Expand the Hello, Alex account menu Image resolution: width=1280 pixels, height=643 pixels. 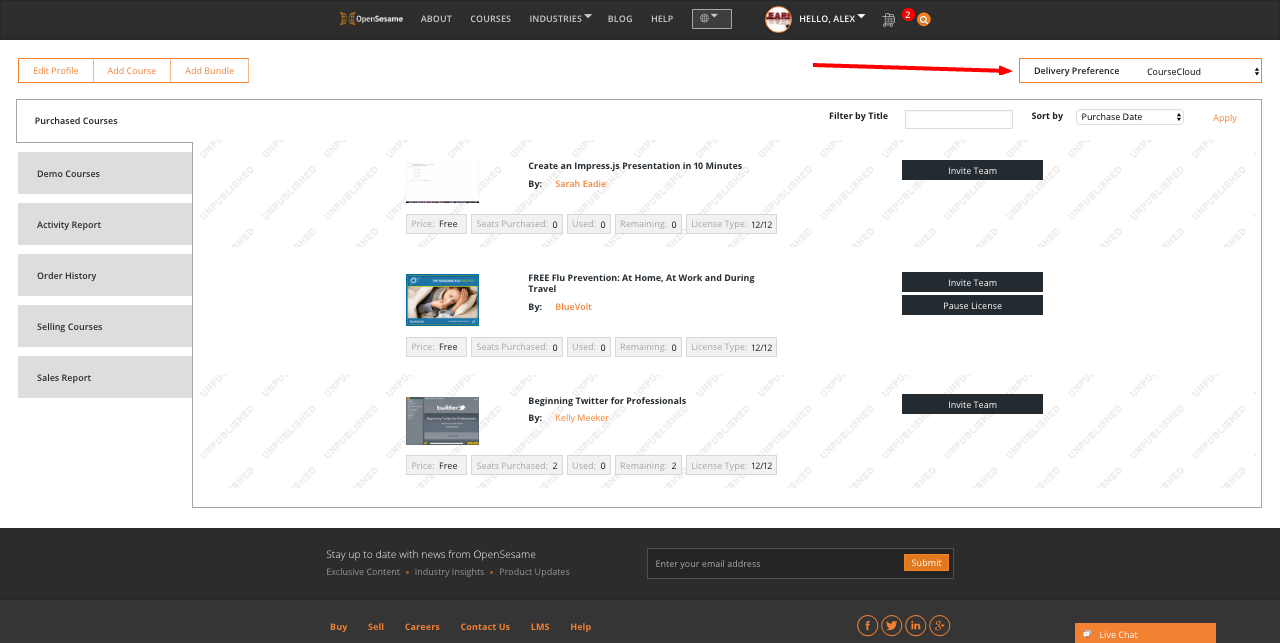[x=832, y=19]
